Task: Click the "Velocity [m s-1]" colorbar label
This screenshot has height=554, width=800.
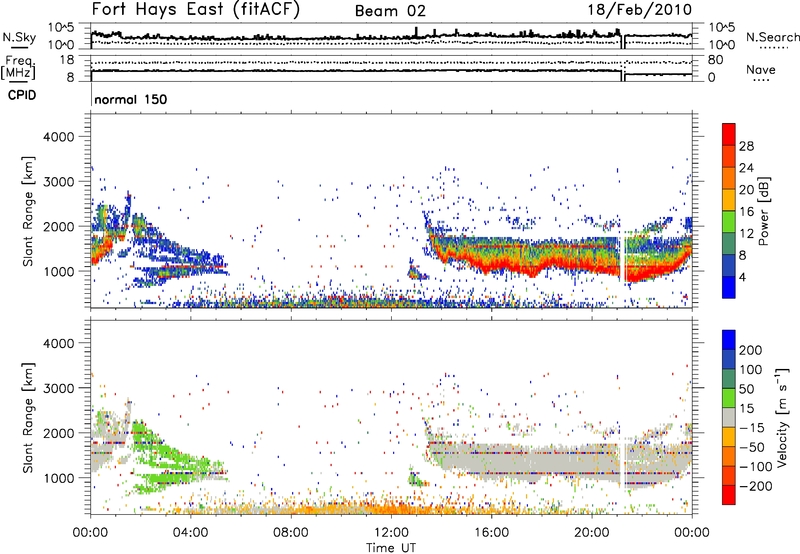Action: [782, 418]
